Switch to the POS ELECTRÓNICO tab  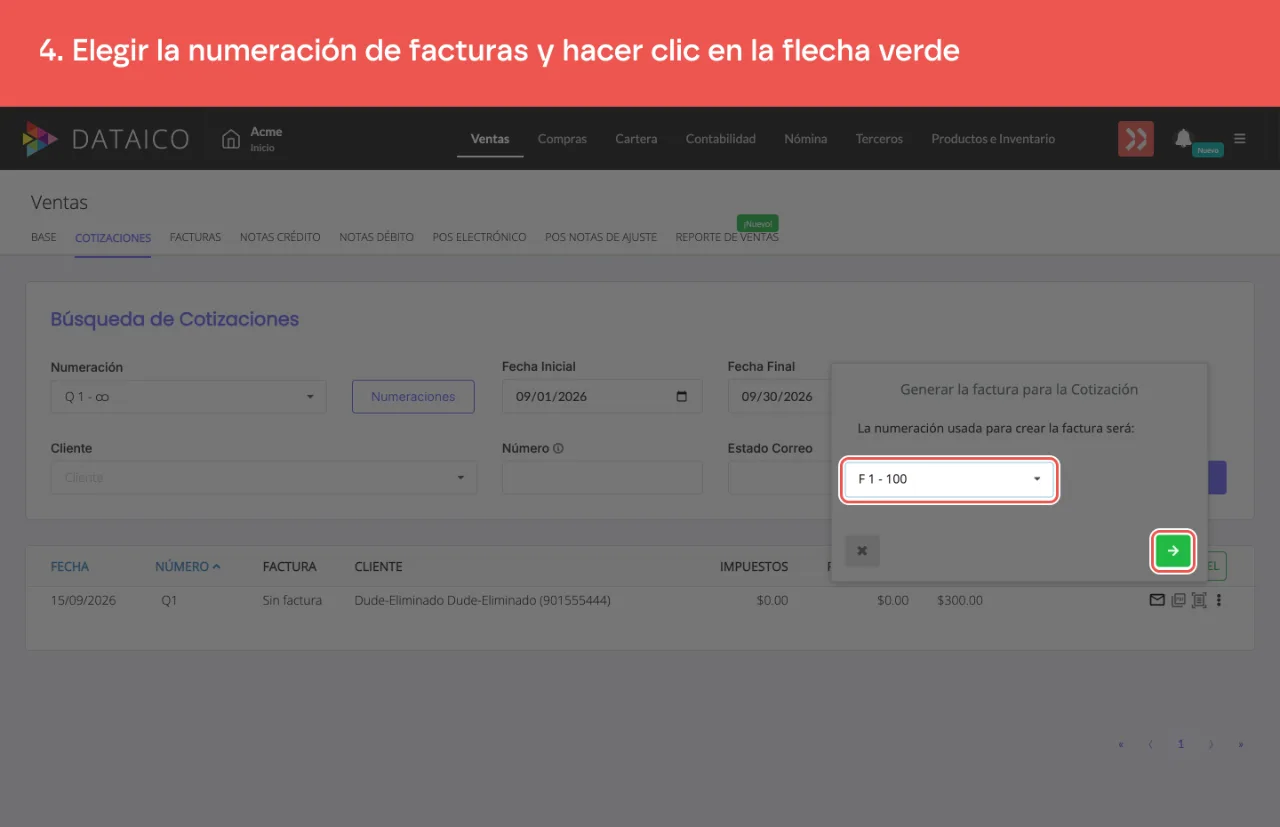point(479,238)
